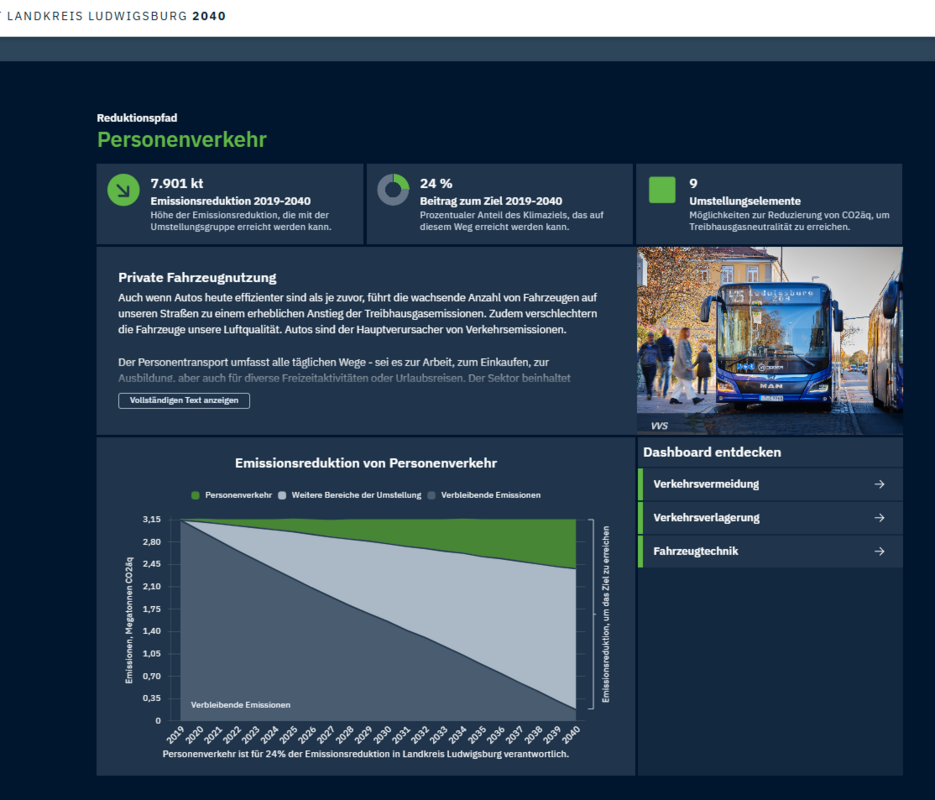Screen dimensions: 935x800
Task: Click the green square Umstellungselemente icon
Action: [662, 189]
